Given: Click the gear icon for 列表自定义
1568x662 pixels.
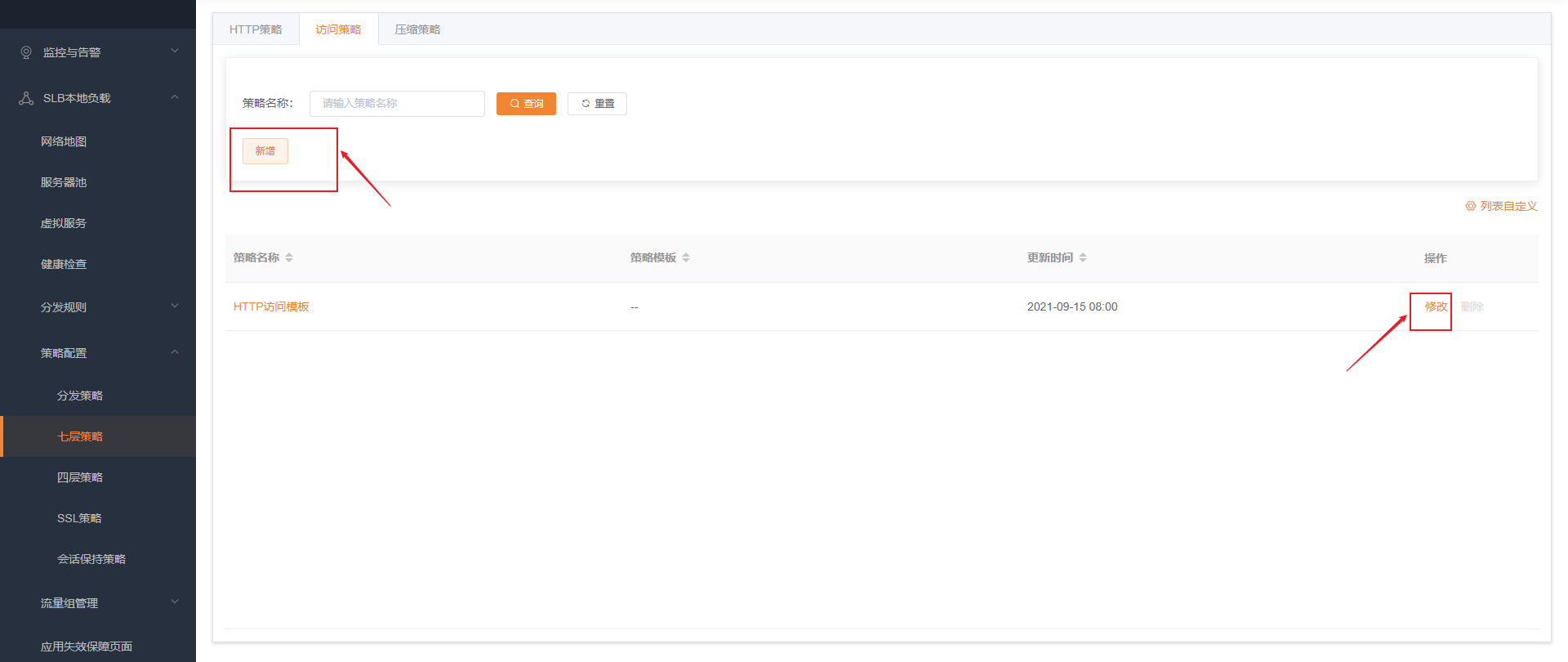Looking at the screenshot, I should 1470,206.
